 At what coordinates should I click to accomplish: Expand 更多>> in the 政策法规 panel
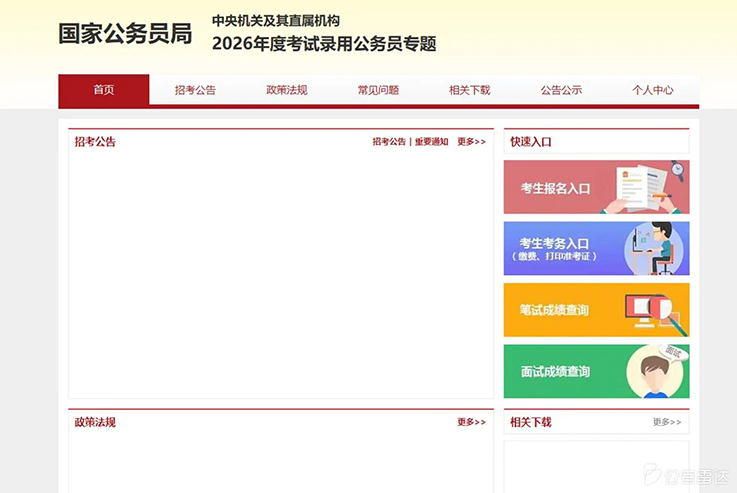[x=471, y=422]
